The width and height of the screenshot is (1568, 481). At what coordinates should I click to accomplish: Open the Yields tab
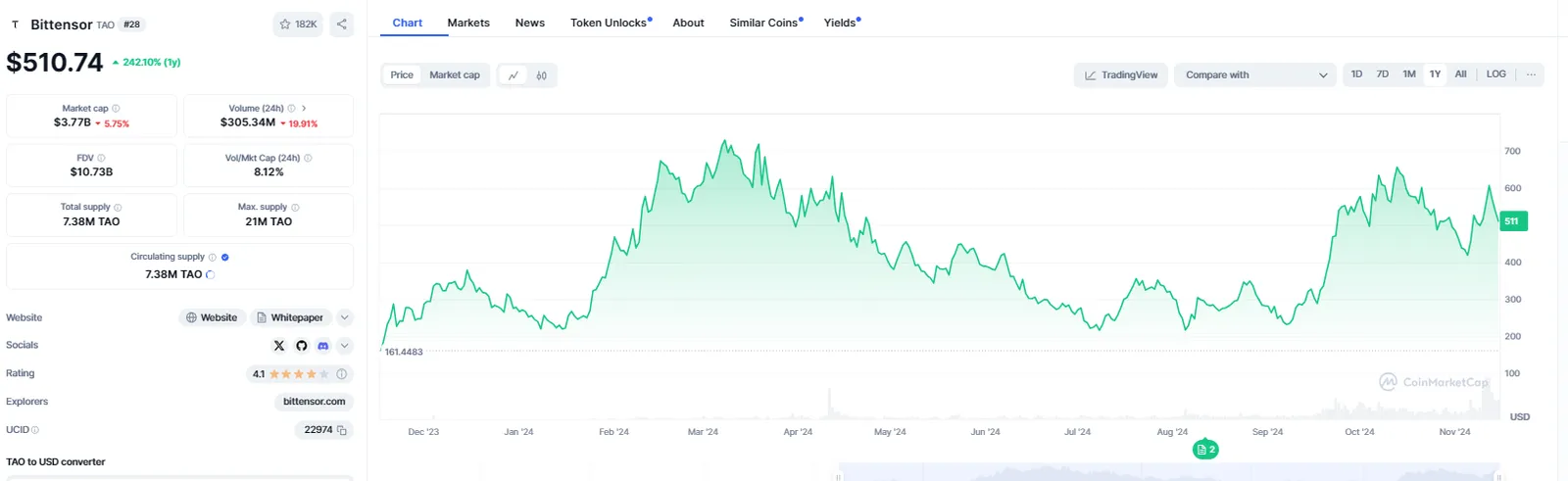click(842, 23)
